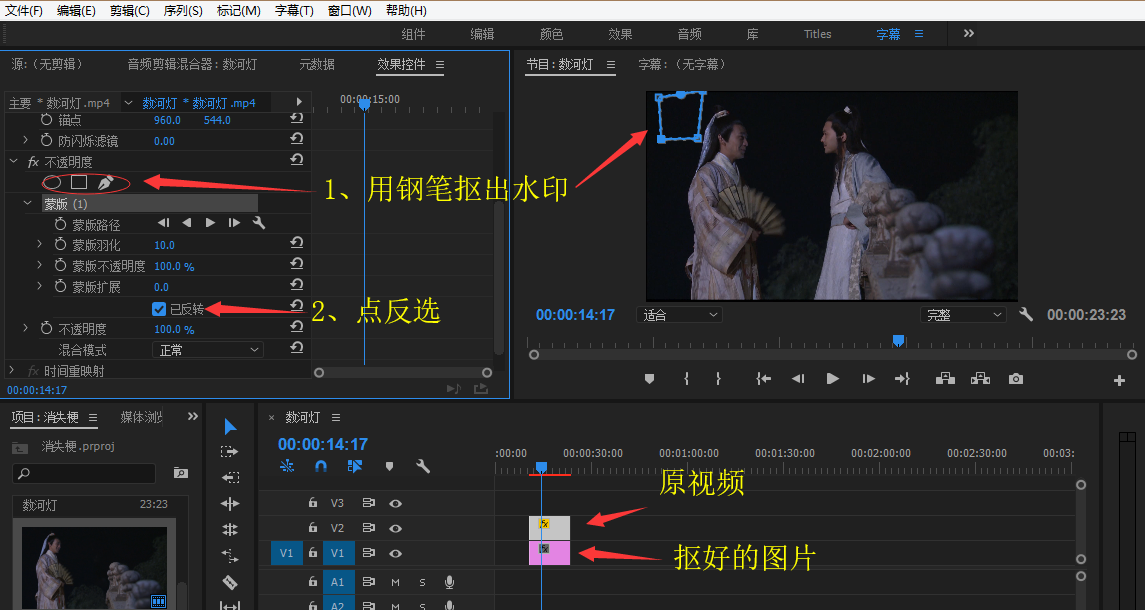This screenshot has height=610, width=1145.
Task: Toggle stopwatch animation for 蒙版不透明度
Action: (61, 265)
